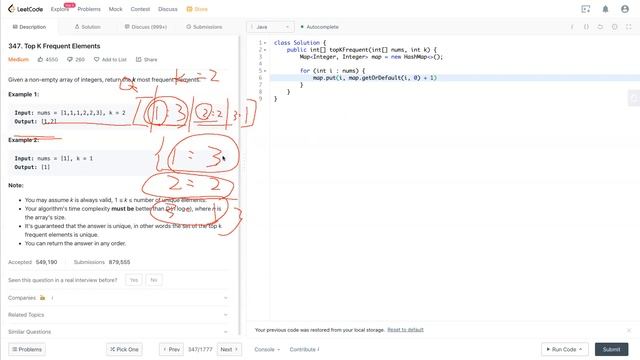Click the Note heading
This screenshot has height=360, width=640.
[16, 185]
